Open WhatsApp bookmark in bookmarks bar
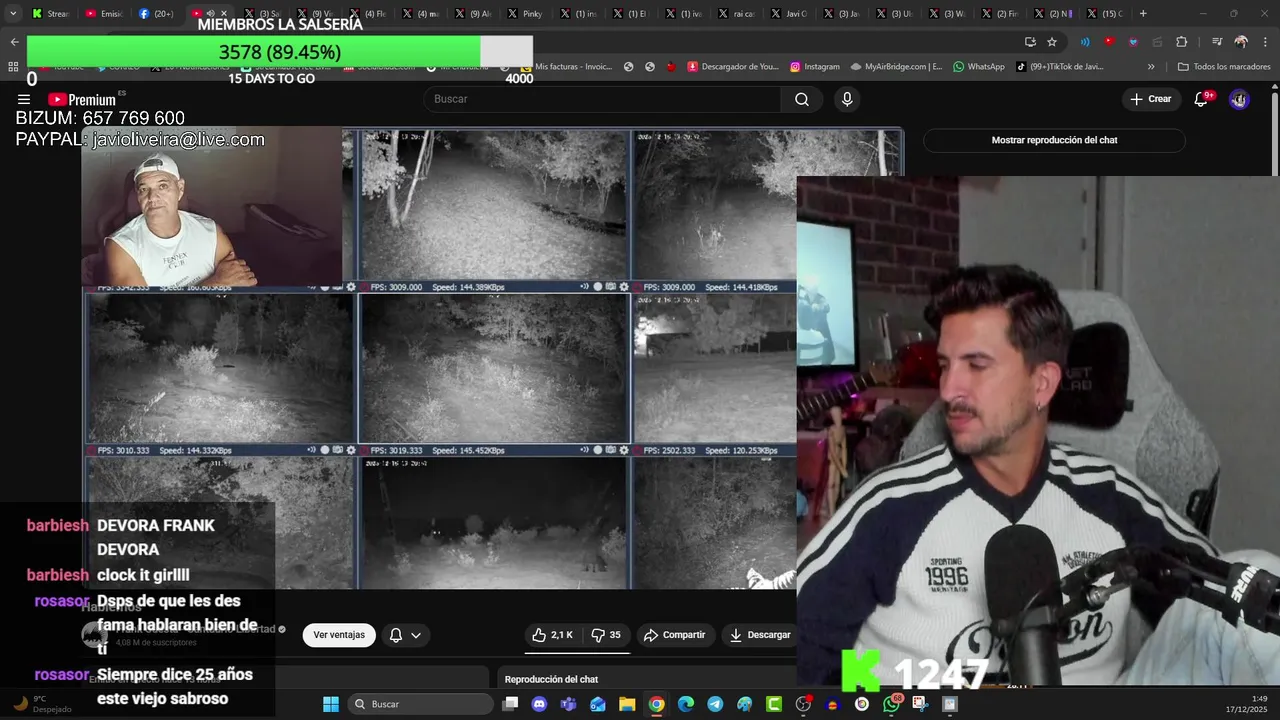Screen dimensions: 1280x720 coord(978,67)
